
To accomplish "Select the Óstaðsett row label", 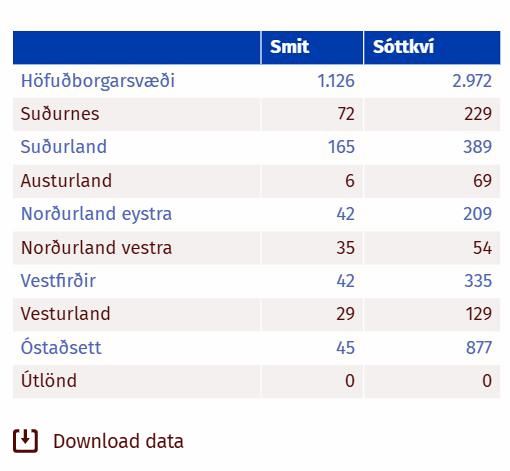I will point(61,347).
